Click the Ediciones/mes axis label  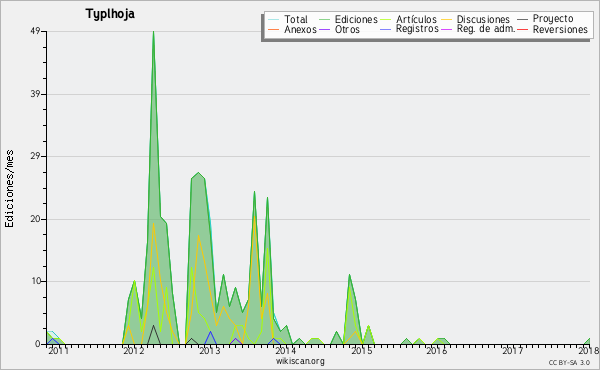point(9,189)
